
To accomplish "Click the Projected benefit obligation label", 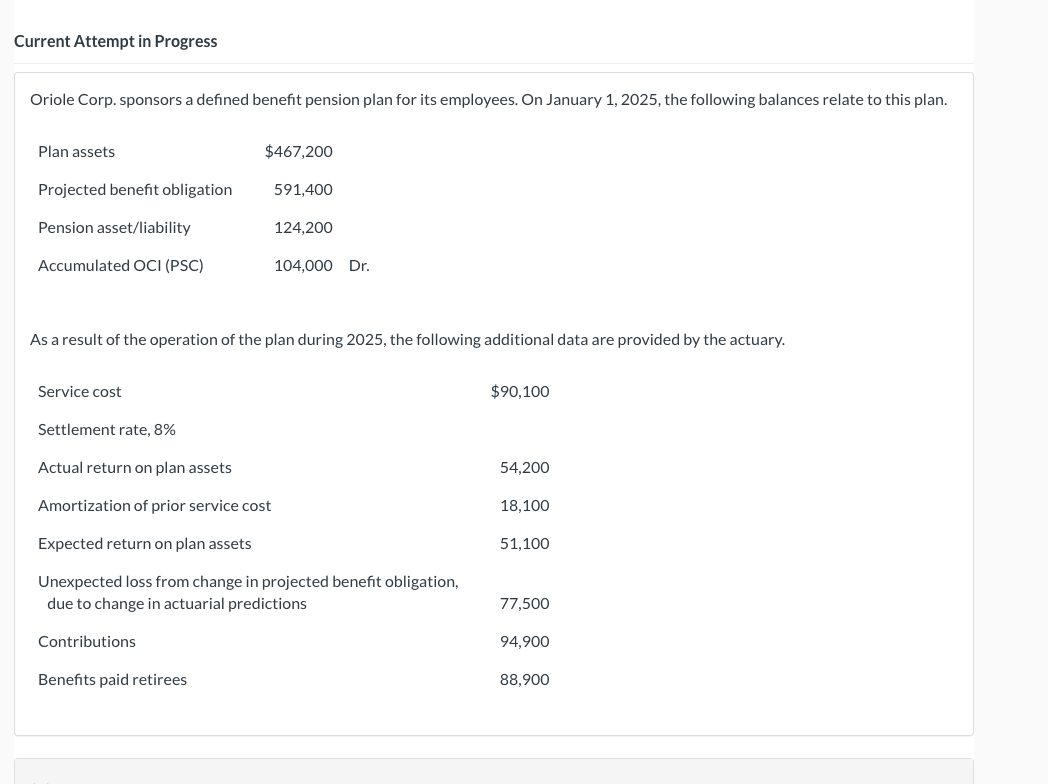I will click(x=135, y=189).
